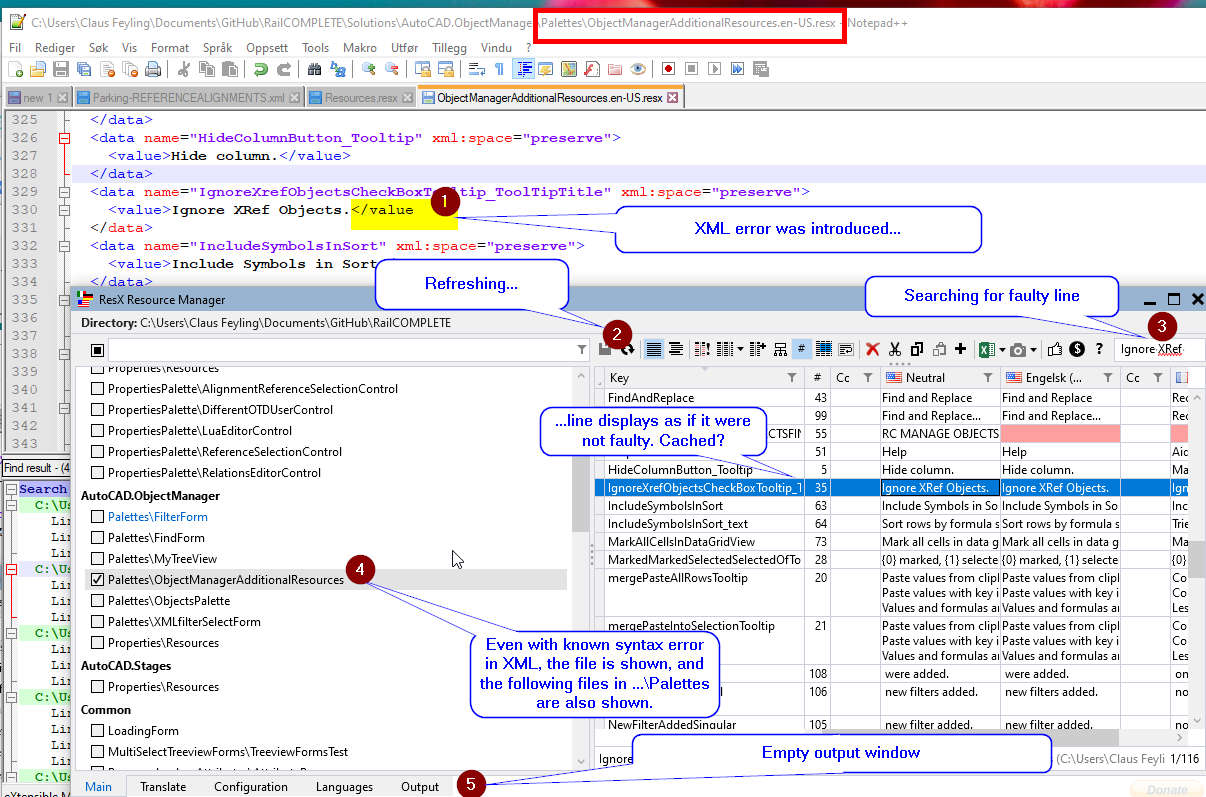
Task: Open the snapshot camera dropdown
Action: point(1033,348)
